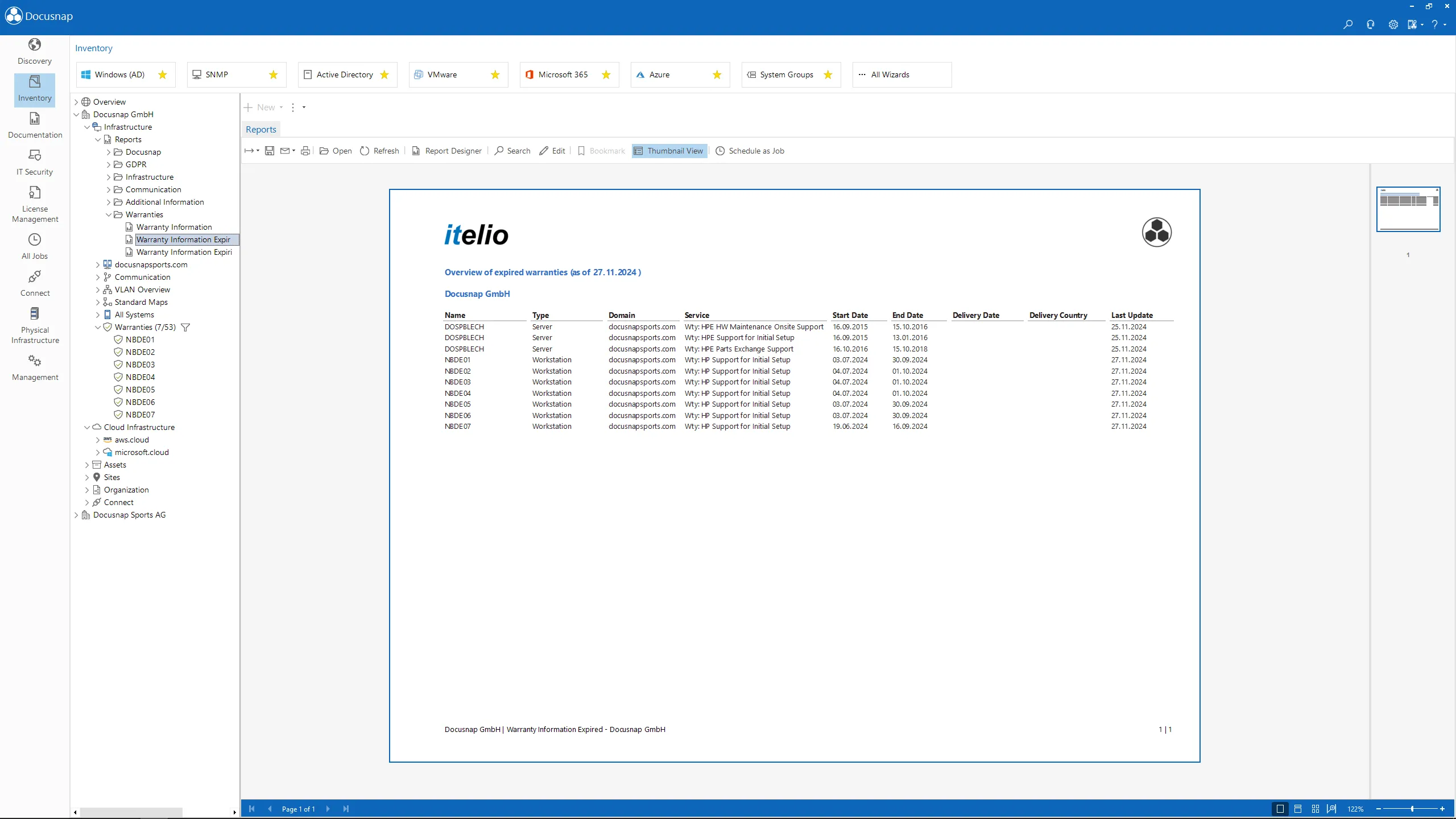Click Refresh in the report toolbar
The height and width of the screenshot is (819, 1456).
pyautogui.click(x=379, y=151)
